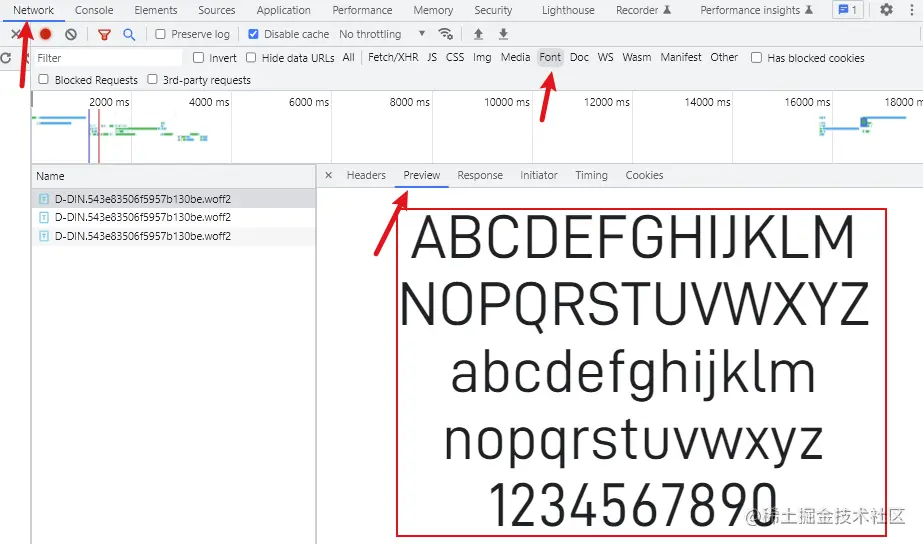Show the Timing tab of request
Image resolution: width=923 pixels, height=544 pixels.
[591, 175]
